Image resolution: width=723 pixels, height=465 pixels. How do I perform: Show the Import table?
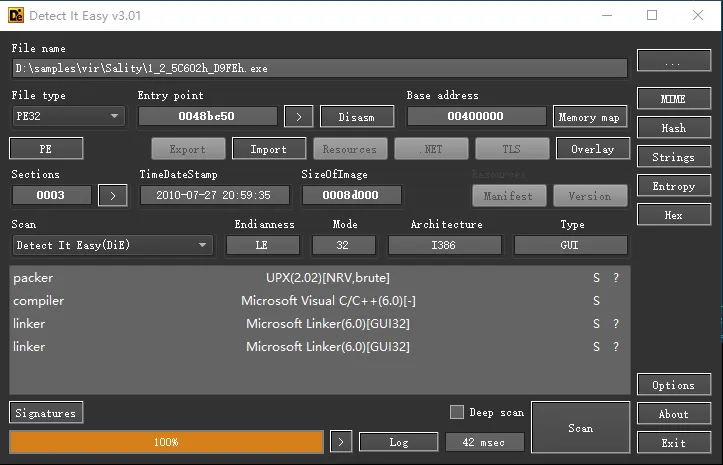point(268,149)
